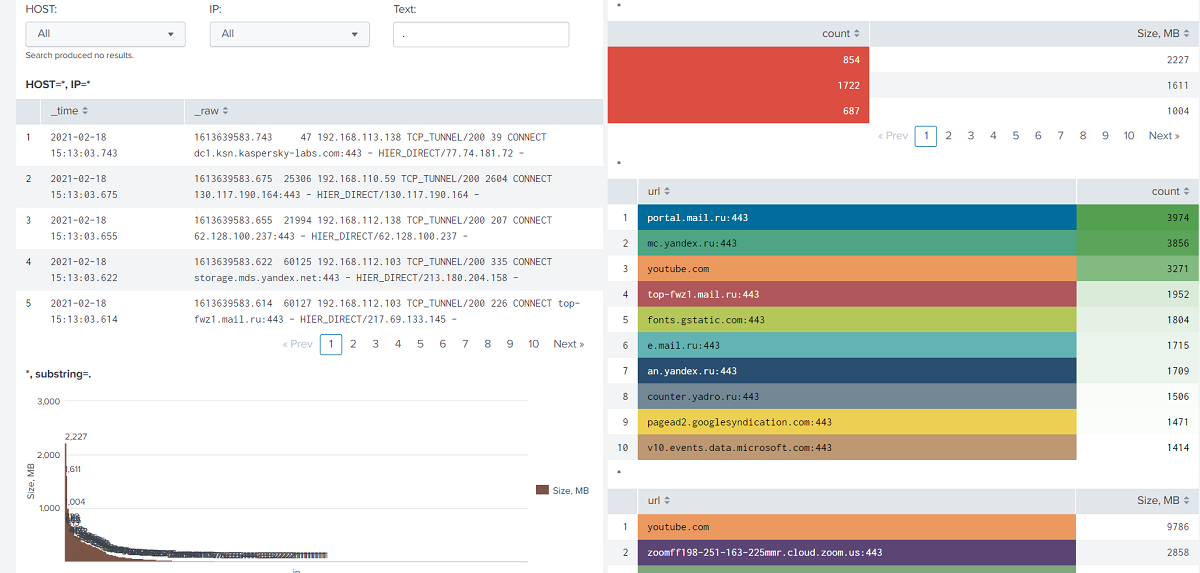1200x573 pixels.
Task: Select youtube.com in the count table
Action: [856, 269]
